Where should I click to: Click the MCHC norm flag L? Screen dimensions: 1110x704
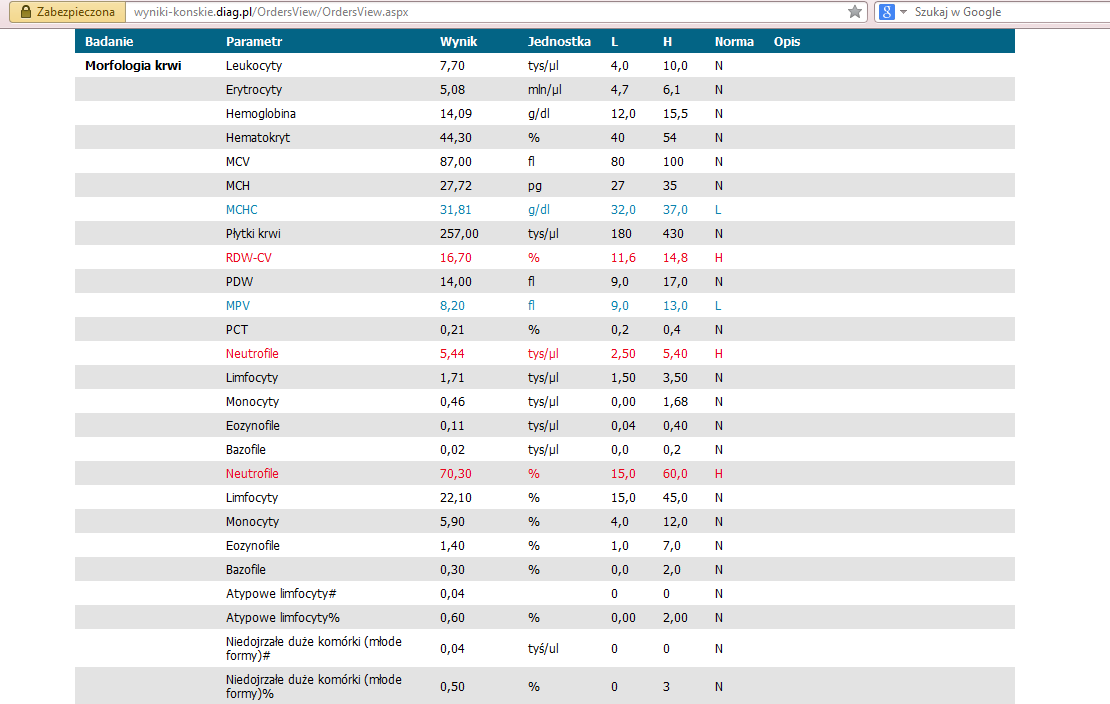(x=718, y=210)
